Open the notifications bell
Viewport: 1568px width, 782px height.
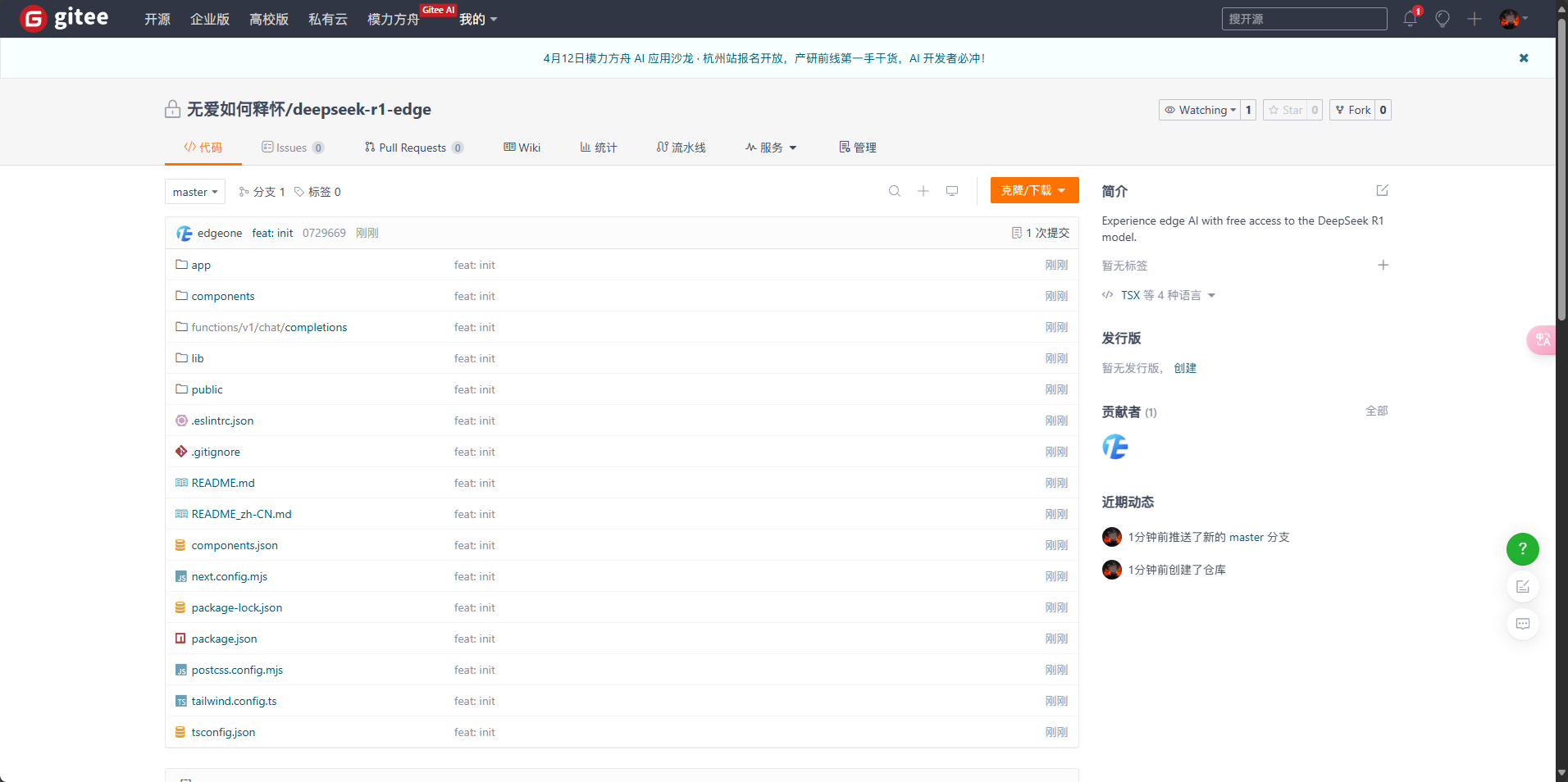pos(1410,19)
